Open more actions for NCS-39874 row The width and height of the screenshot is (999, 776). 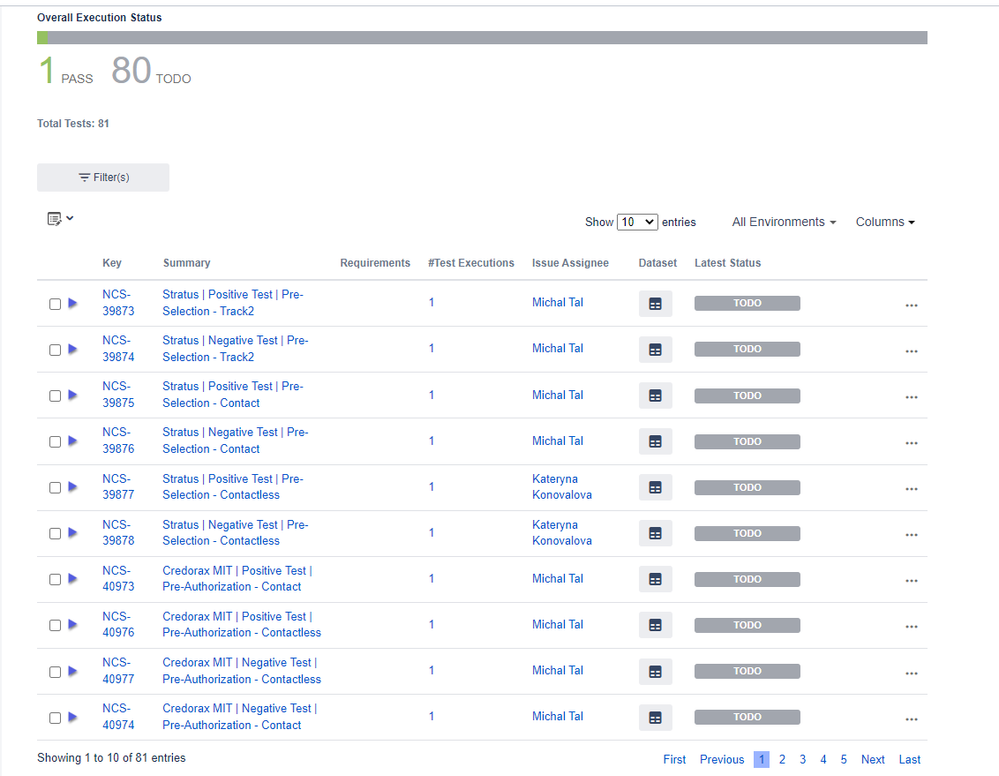911,351
